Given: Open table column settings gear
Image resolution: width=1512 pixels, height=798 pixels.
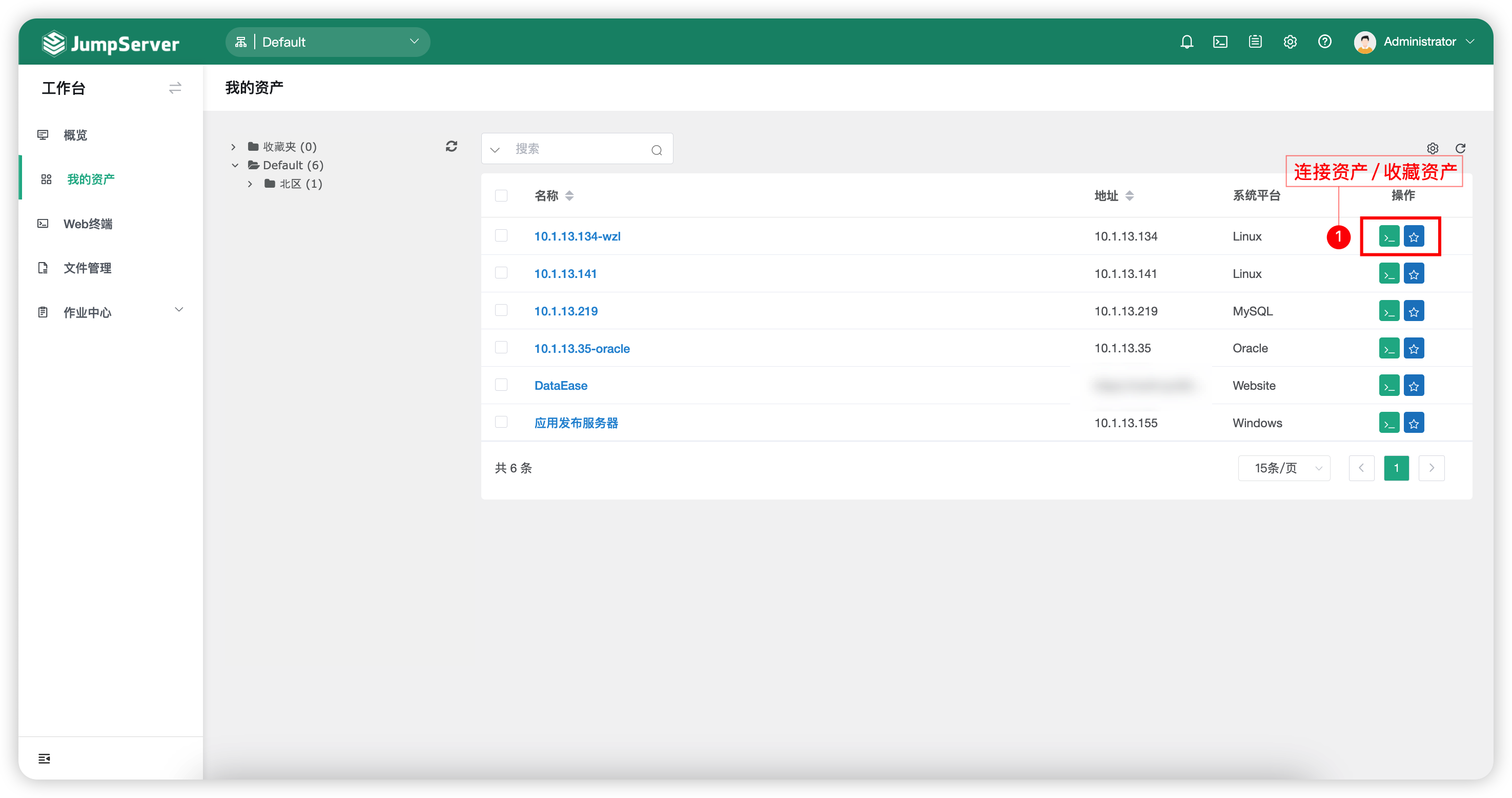Looking at the screenshot, I should 1432,148.
